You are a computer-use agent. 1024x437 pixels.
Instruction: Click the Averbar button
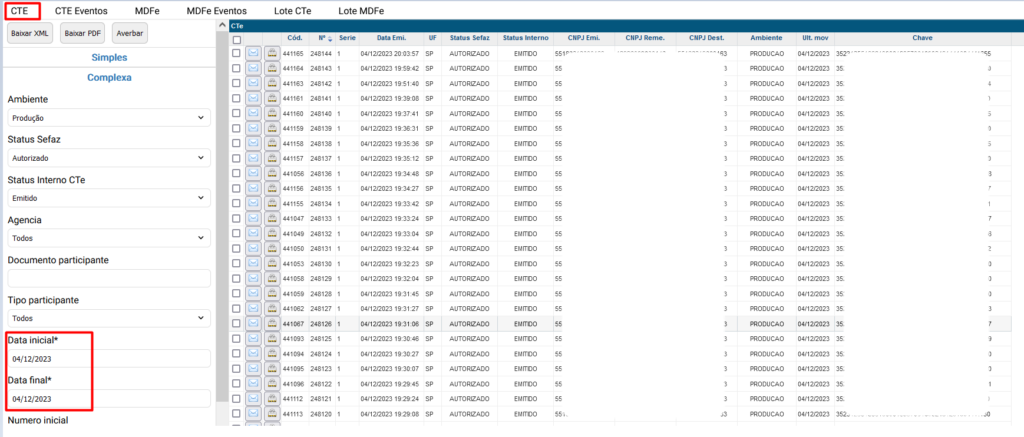129,33
